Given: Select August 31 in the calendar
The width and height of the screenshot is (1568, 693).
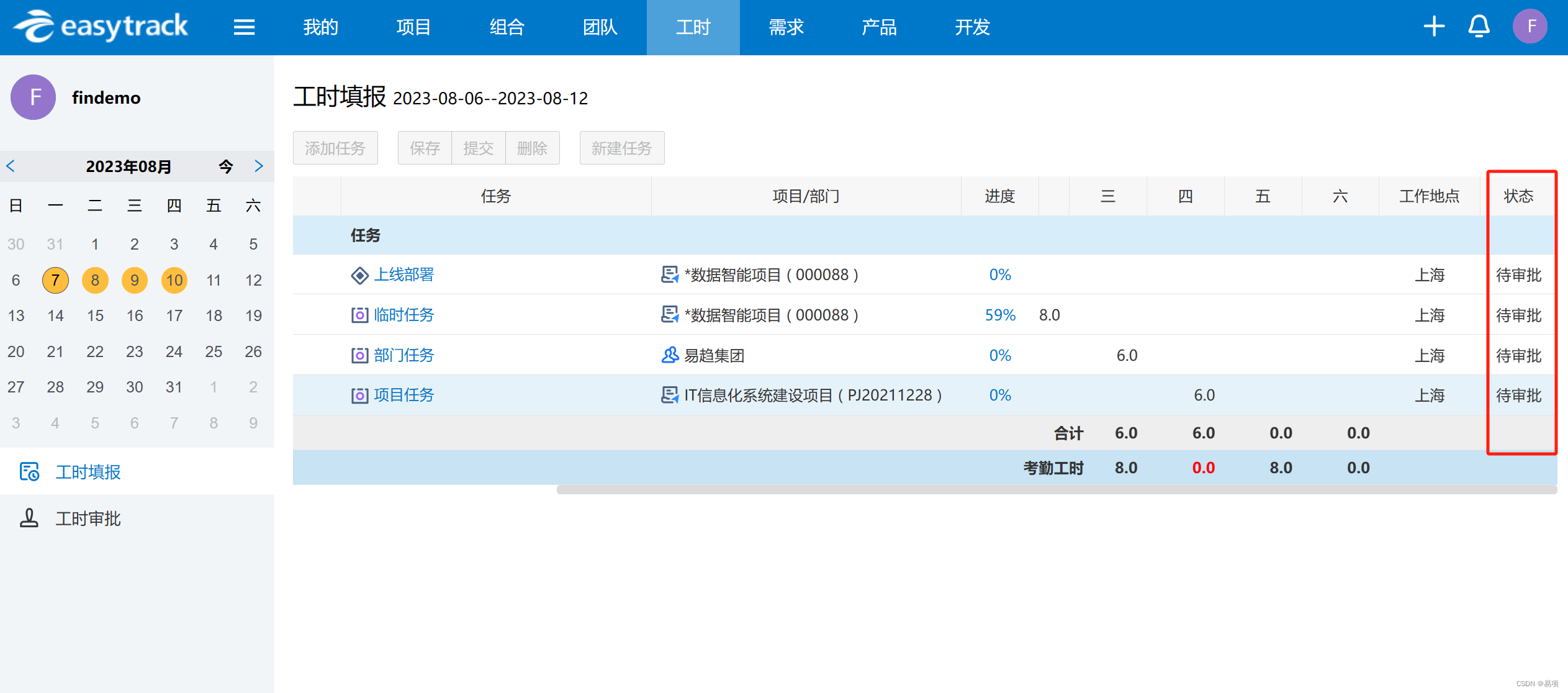Looking at the screenshot, I should [174, 387].
